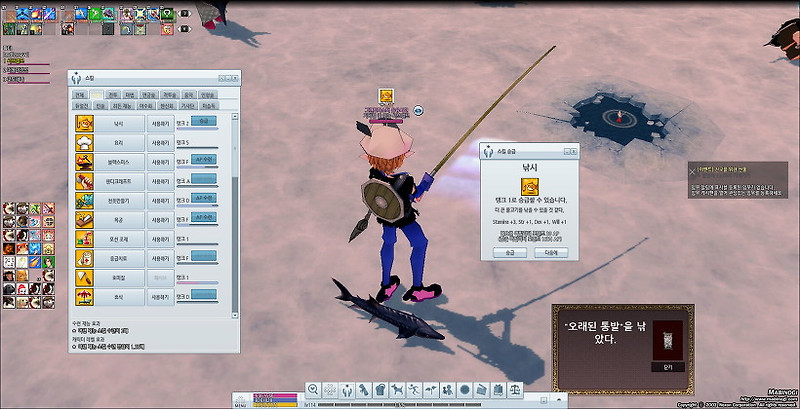Click AP 수련 button for 천옷만들기
The image size is (800, 409).
click(x=204, y=198)
